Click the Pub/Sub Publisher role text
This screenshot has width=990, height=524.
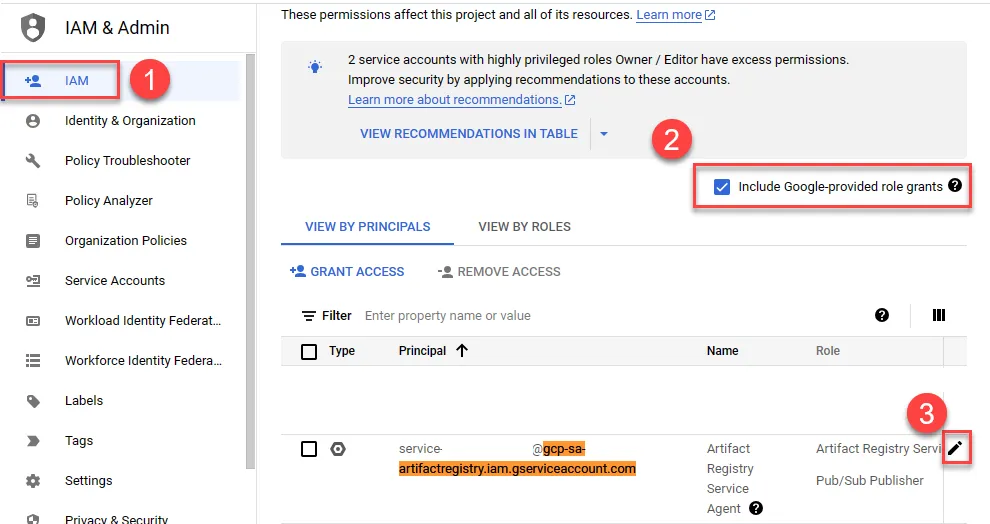click(869, 480)
